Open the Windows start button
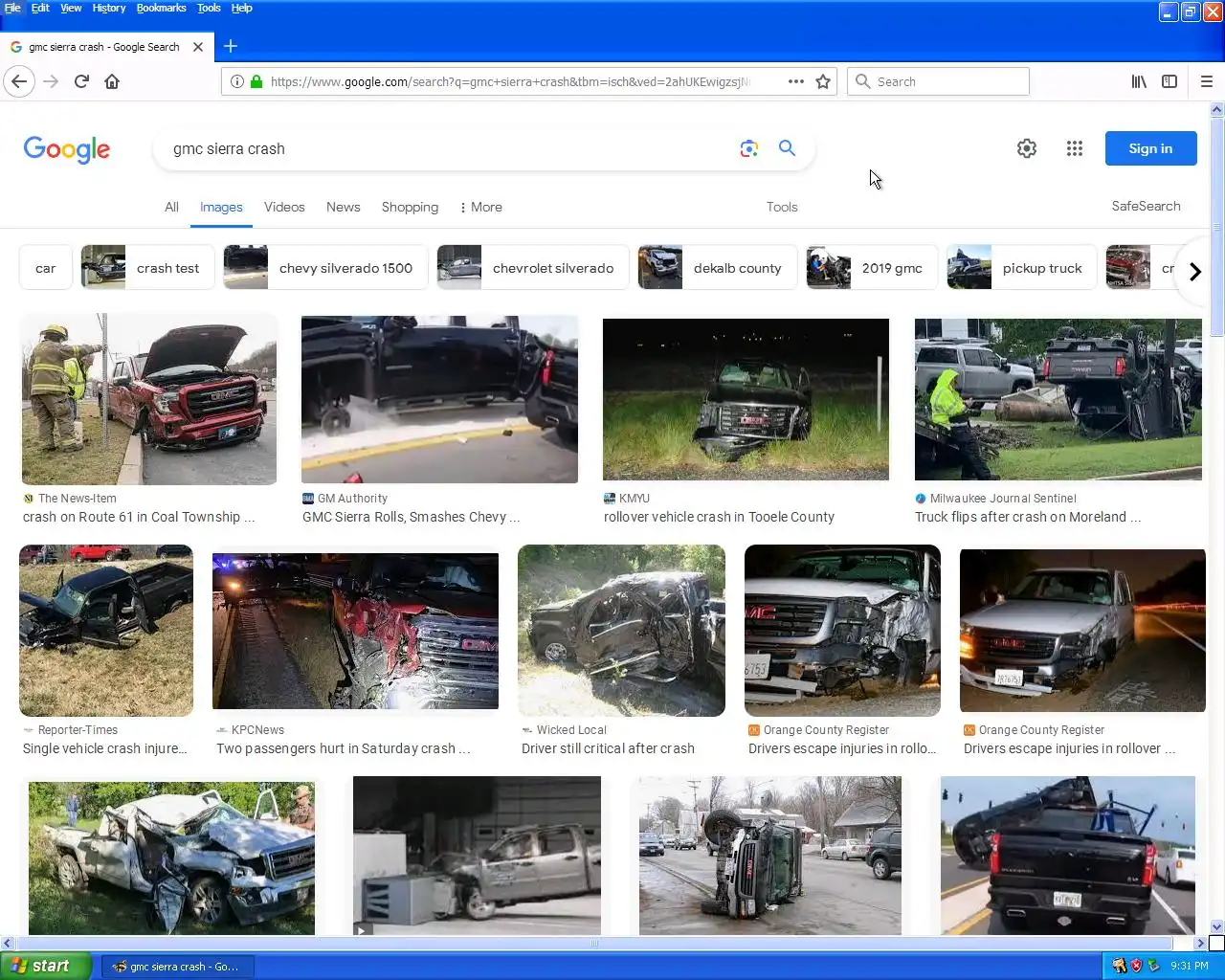This screenshot has height=980, width=1225. click(x=46, y=966)
